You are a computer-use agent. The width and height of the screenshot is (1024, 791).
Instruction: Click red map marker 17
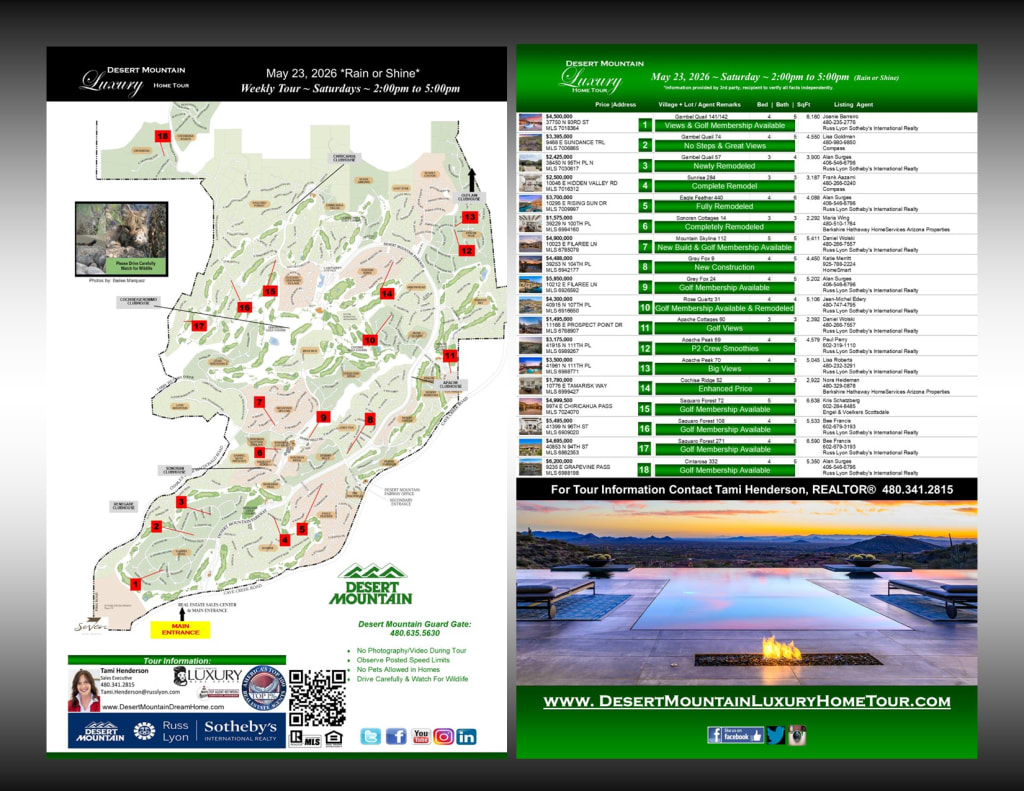tap(199, 326)
